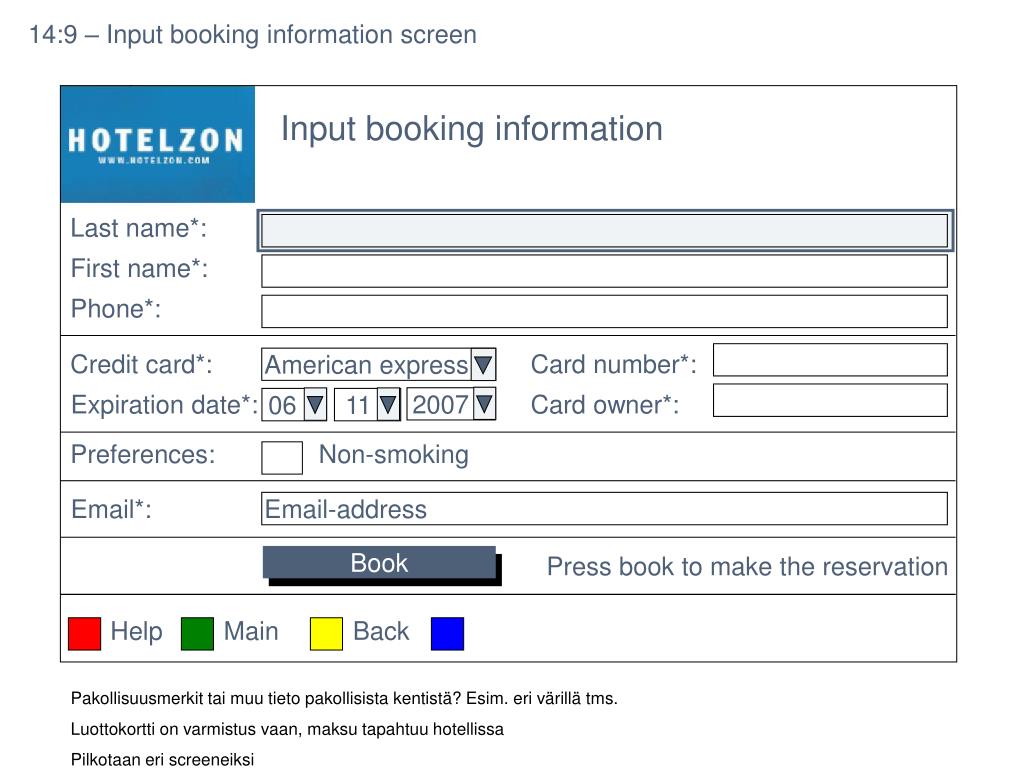1024x768 pixels.
Task: Click the Email-address input field
Action: pos(605,509)
